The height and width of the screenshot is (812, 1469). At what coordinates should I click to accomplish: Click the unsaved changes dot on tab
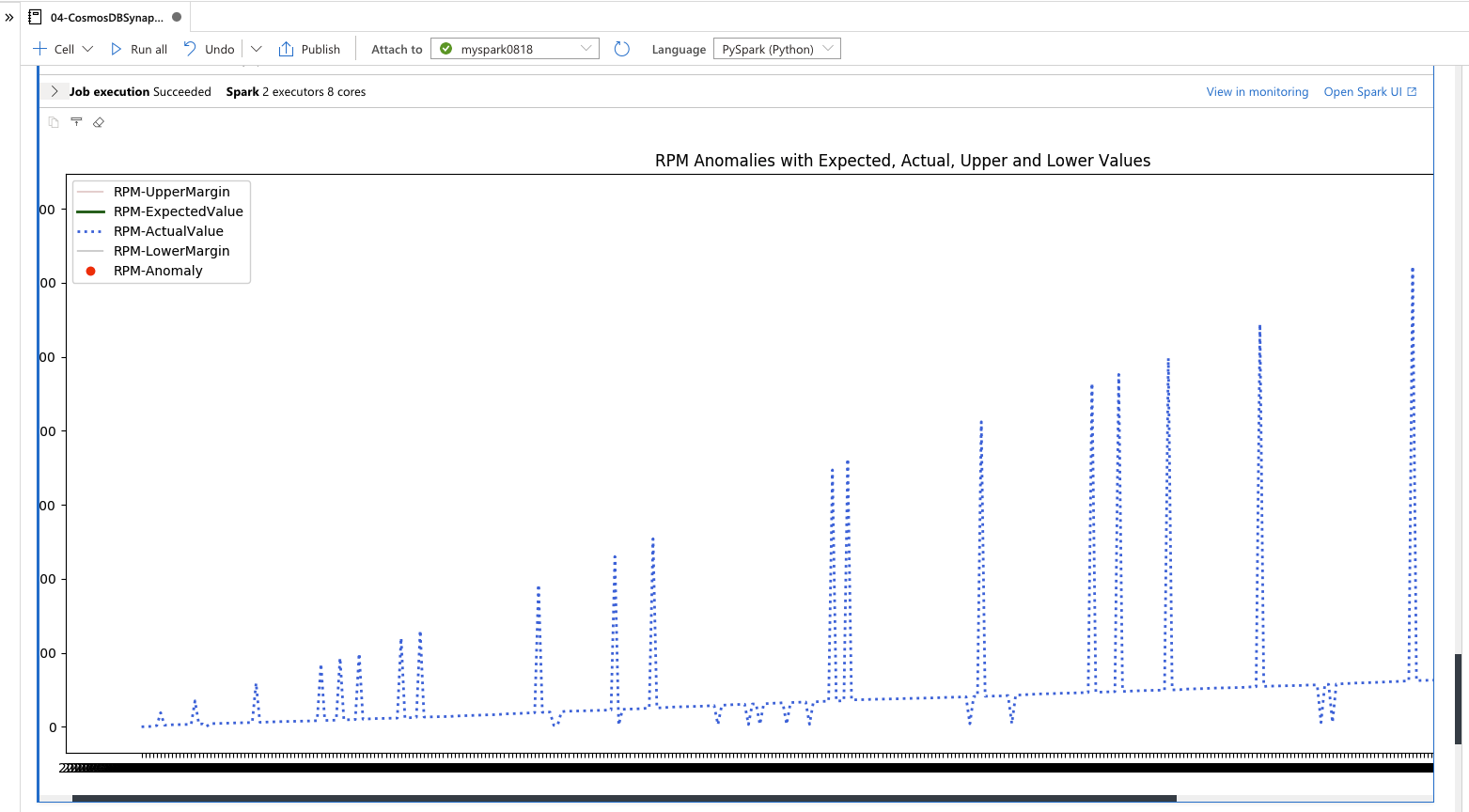pos(177,17)
